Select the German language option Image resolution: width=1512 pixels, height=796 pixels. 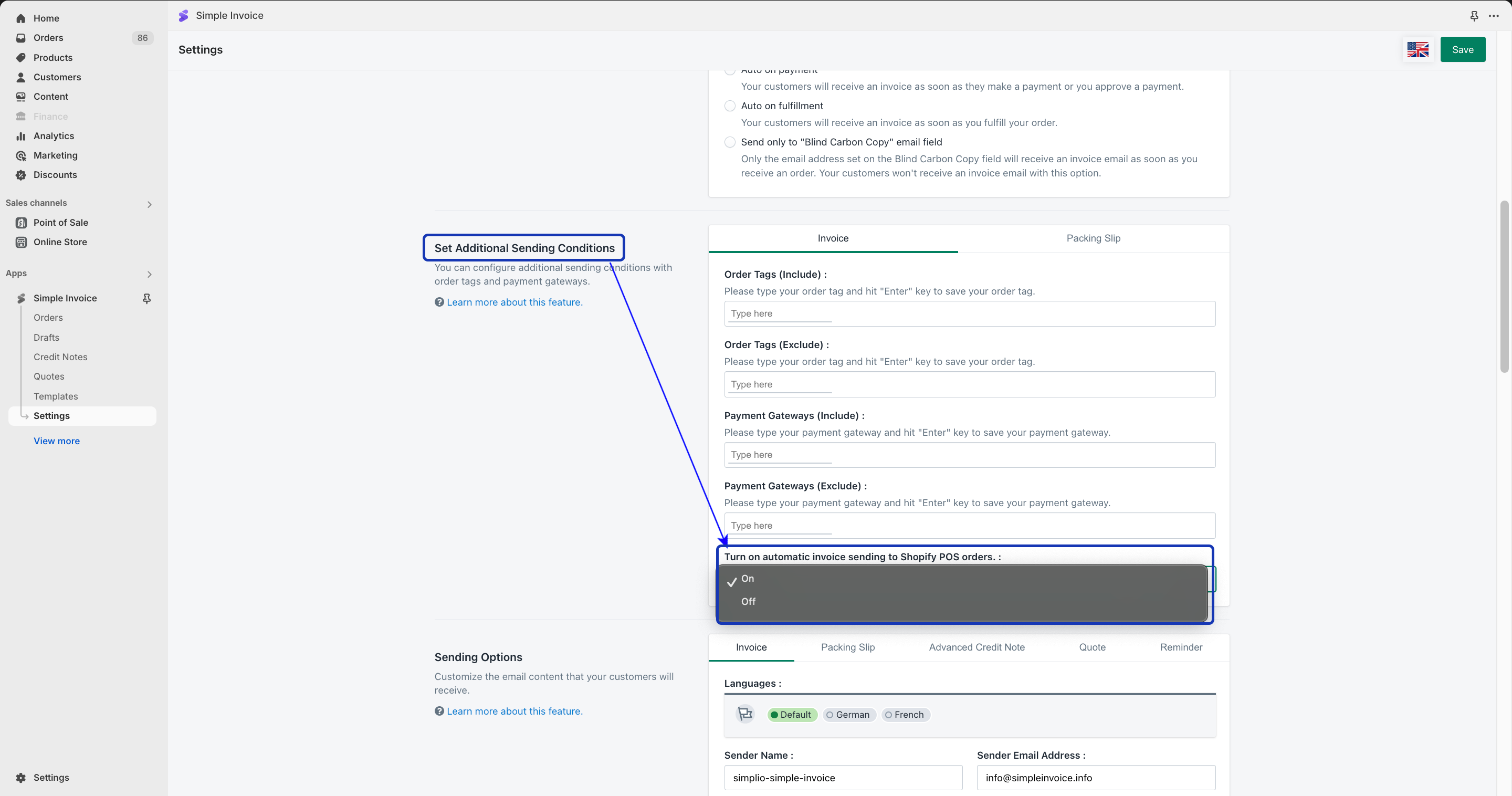pyautogui.click(x=849, y=715)
